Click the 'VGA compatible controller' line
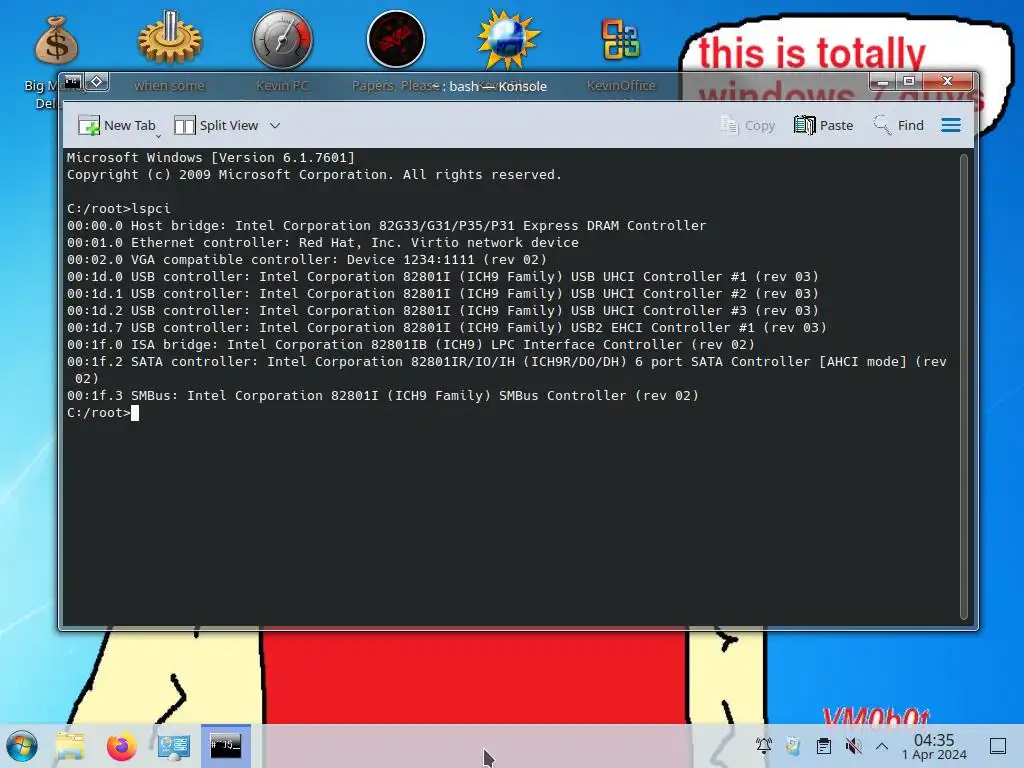 307,260
